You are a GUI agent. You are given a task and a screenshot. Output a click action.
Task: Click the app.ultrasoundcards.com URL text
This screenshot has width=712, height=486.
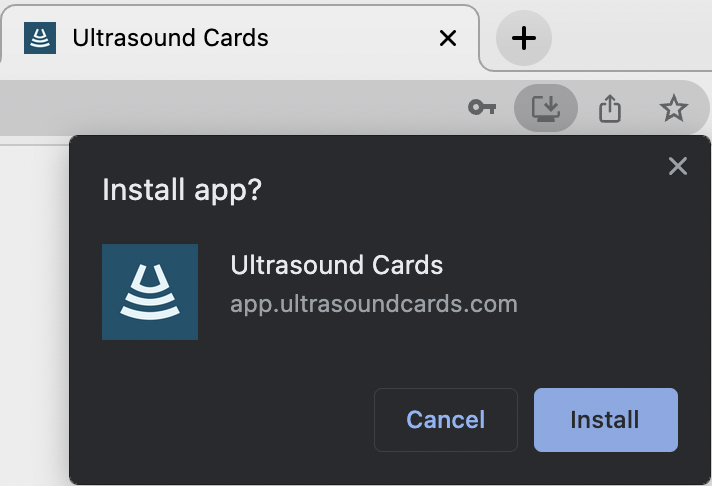[374, 303]
